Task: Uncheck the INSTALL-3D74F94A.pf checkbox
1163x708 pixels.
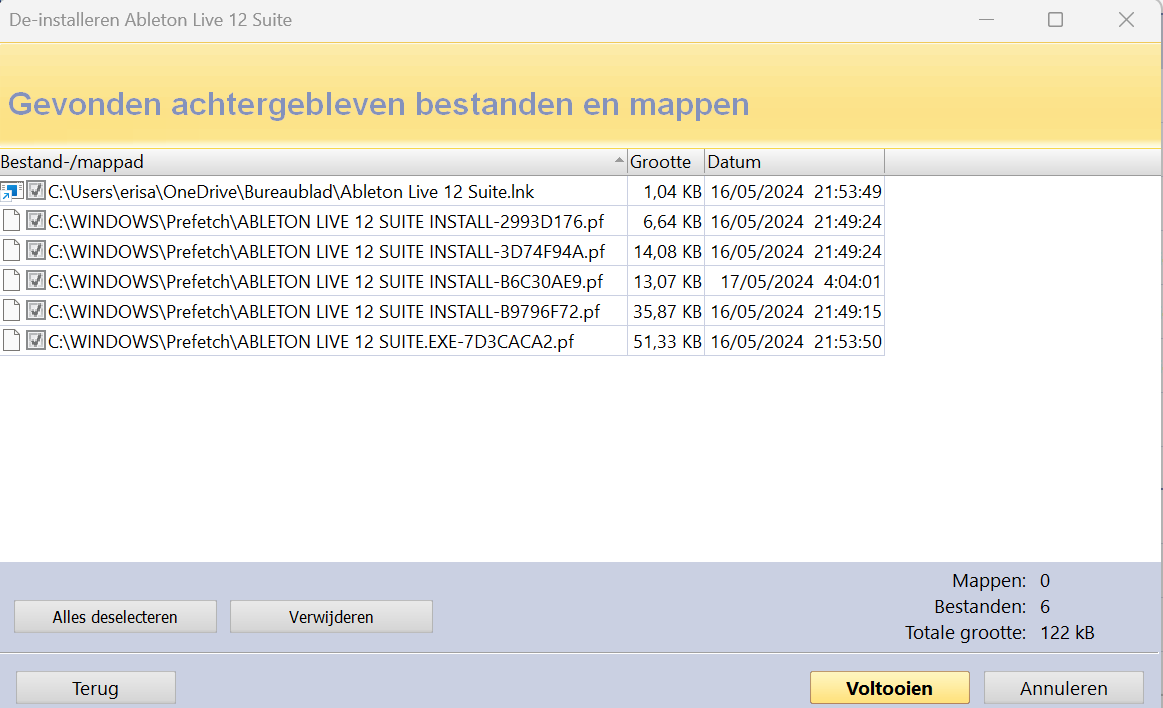Action: 36,251
